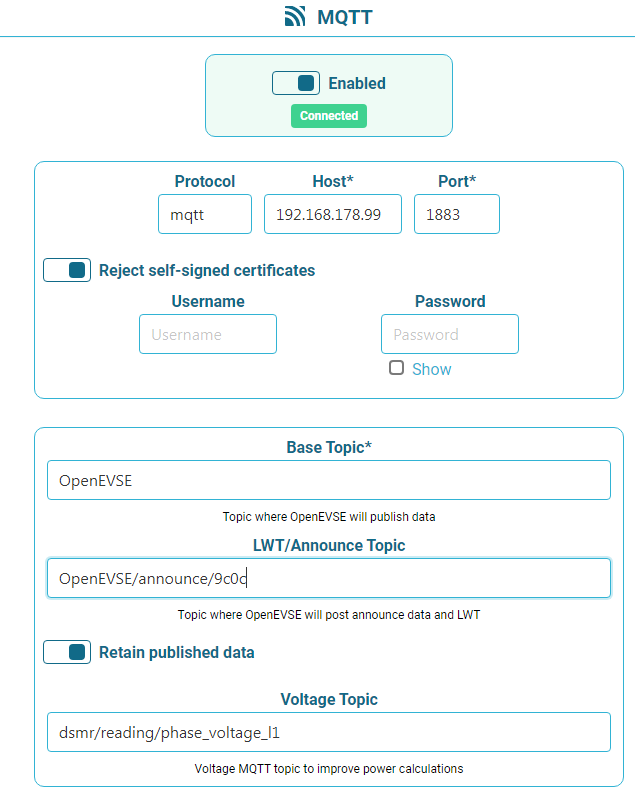Viewport: 635px width, 807px height.
Task: Click inside the LWT/Announce Topic field
Action: coord(329,578)
